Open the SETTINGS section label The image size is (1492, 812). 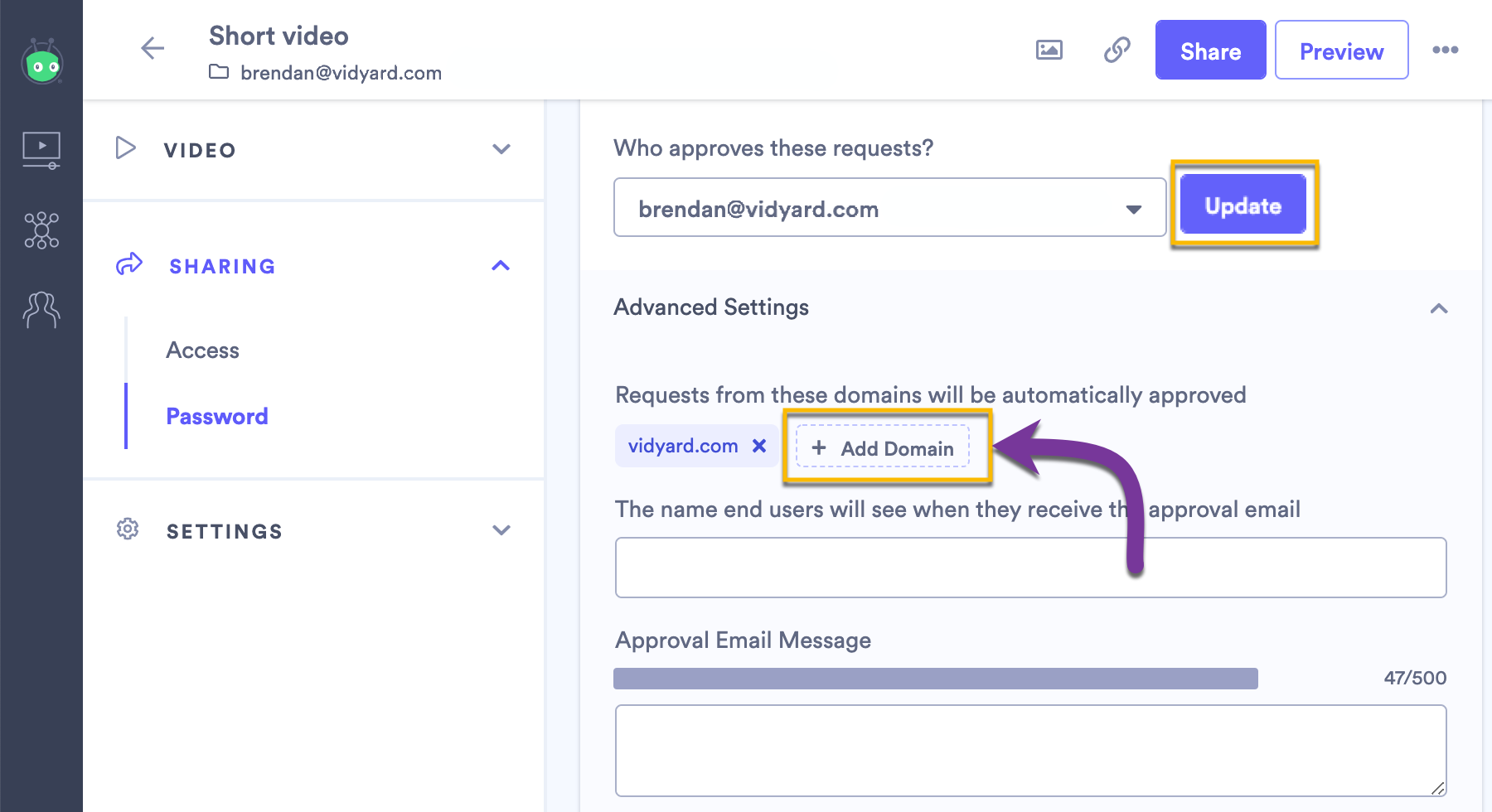pyautogui.click(x=225, y=531)
